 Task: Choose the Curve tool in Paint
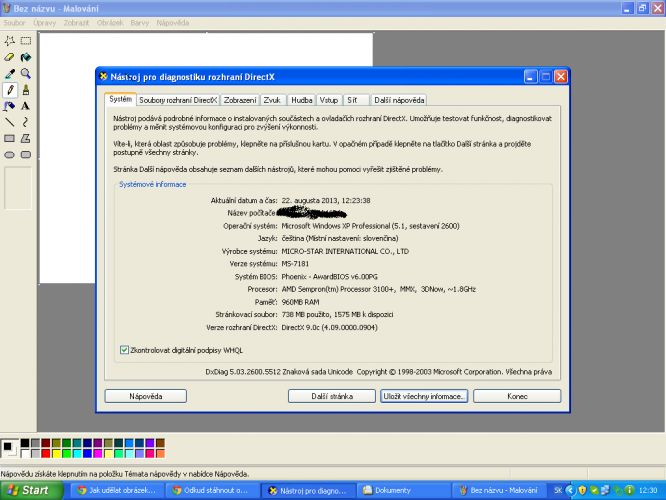tap(26, 122)
